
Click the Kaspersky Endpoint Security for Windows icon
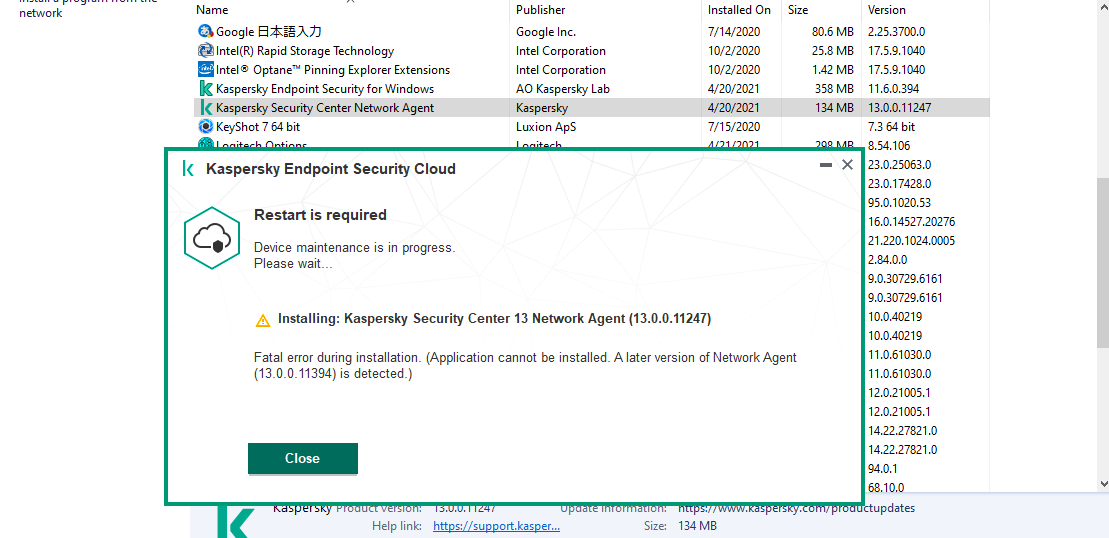(205, 88)
